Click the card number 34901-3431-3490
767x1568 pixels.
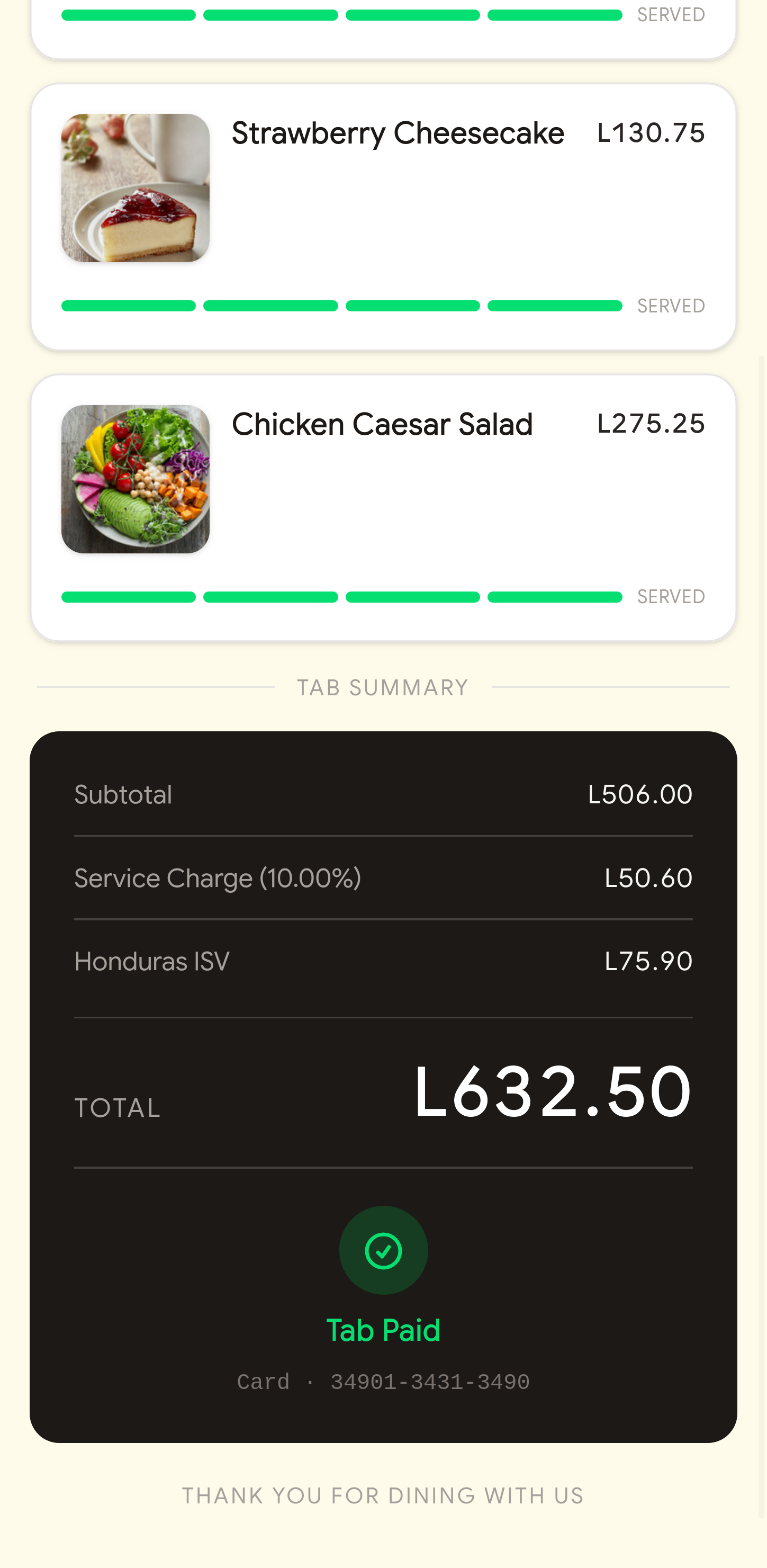(x=429, y=1382)
